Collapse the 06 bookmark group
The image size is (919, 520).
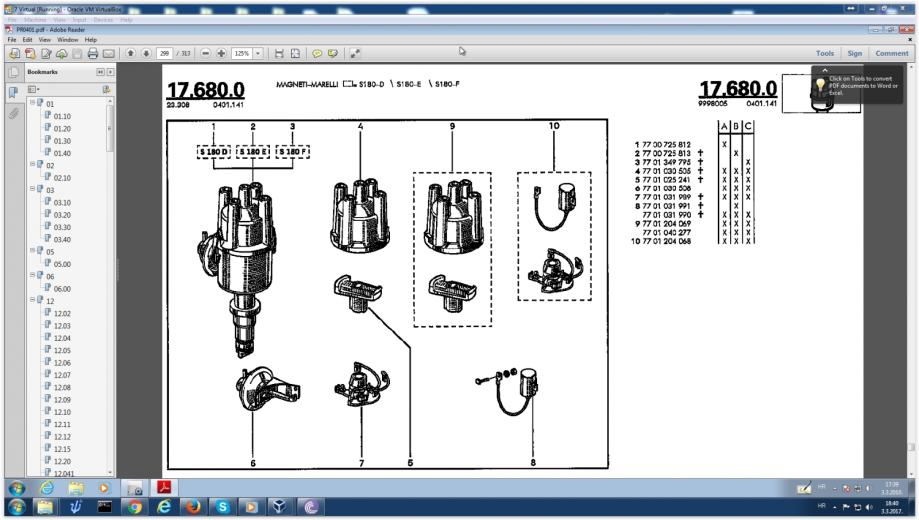pos(32,275)
